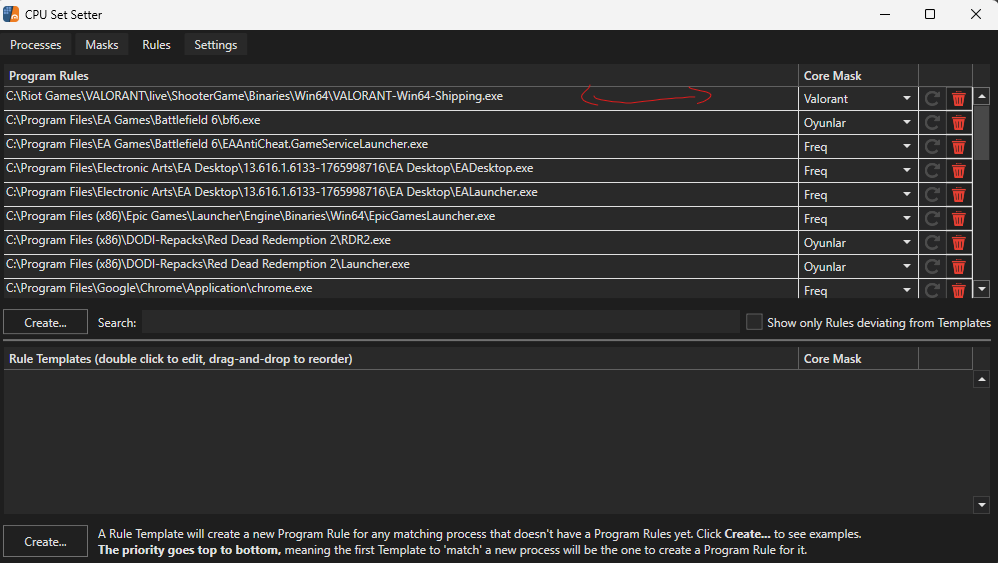Click Core Mask header of Rule Templates
998x563 pixels.
(x=858, y=358)
